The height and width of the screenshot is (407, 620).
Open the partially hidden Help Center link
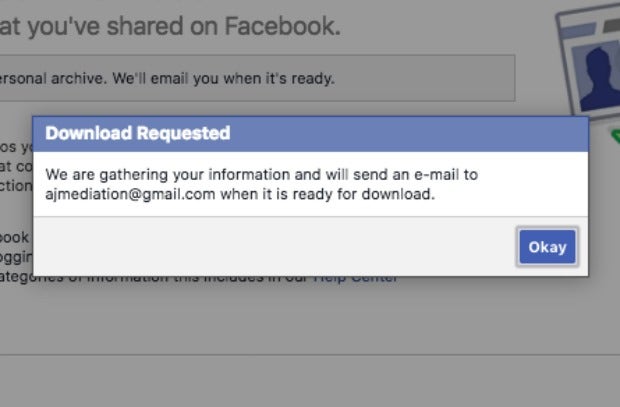coord(355,279)
